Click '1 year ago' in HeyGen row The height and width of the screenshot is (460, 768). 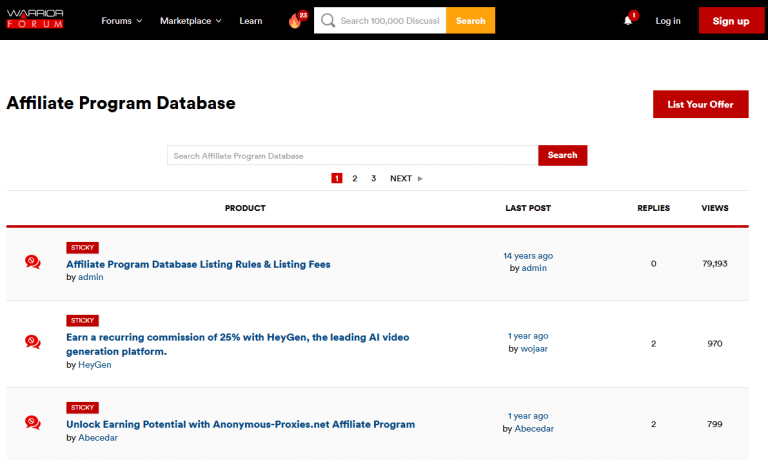point(528,336)
